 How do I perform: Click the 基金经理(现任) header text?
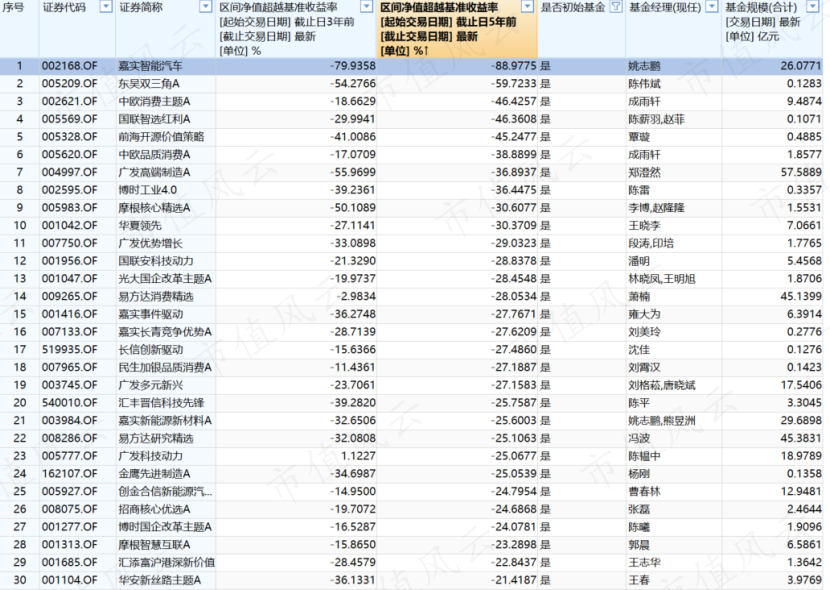[665, 7]
